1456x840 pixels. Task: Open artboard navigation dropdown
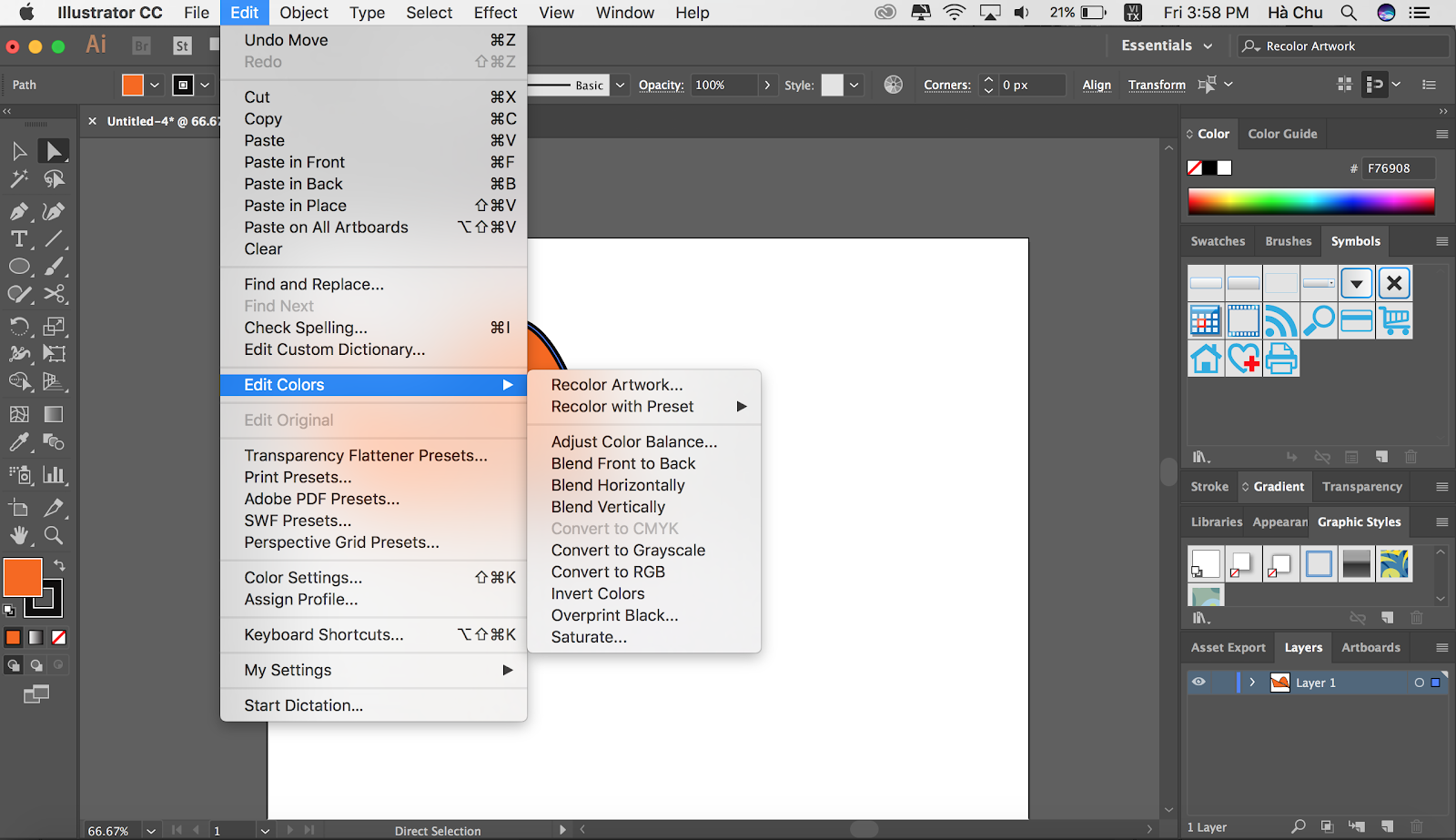[265, 830]
